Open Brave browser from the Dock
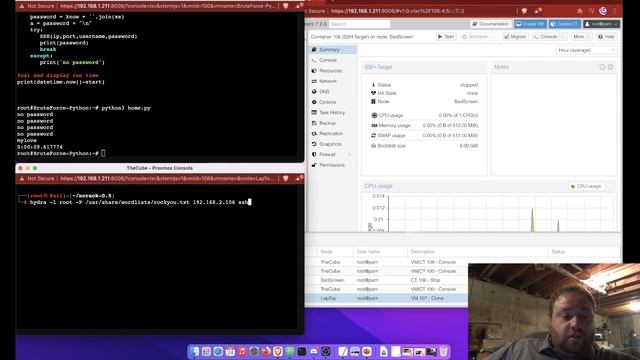 click(x=278, y=351)
